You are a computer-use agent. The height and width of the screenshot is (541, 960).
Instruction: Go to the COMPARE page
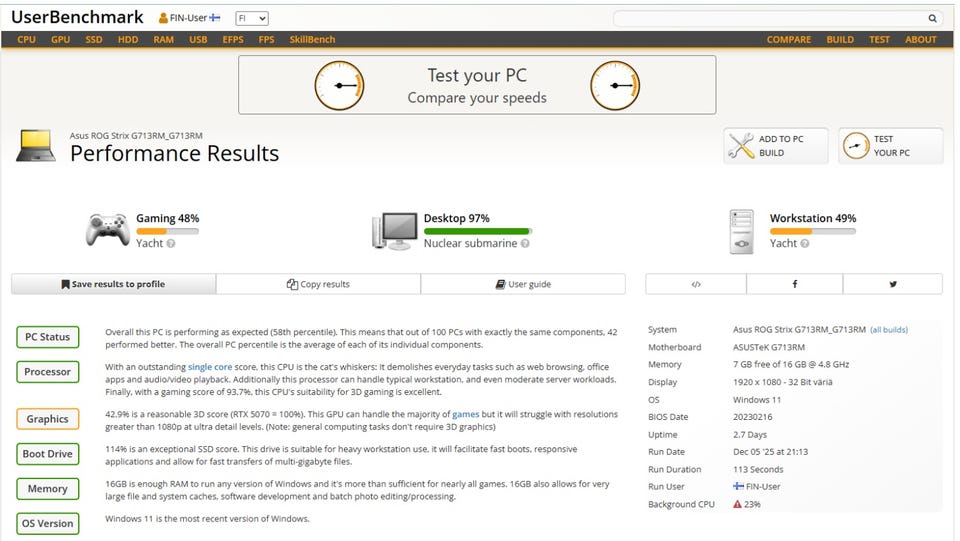[x=789, y=39]
